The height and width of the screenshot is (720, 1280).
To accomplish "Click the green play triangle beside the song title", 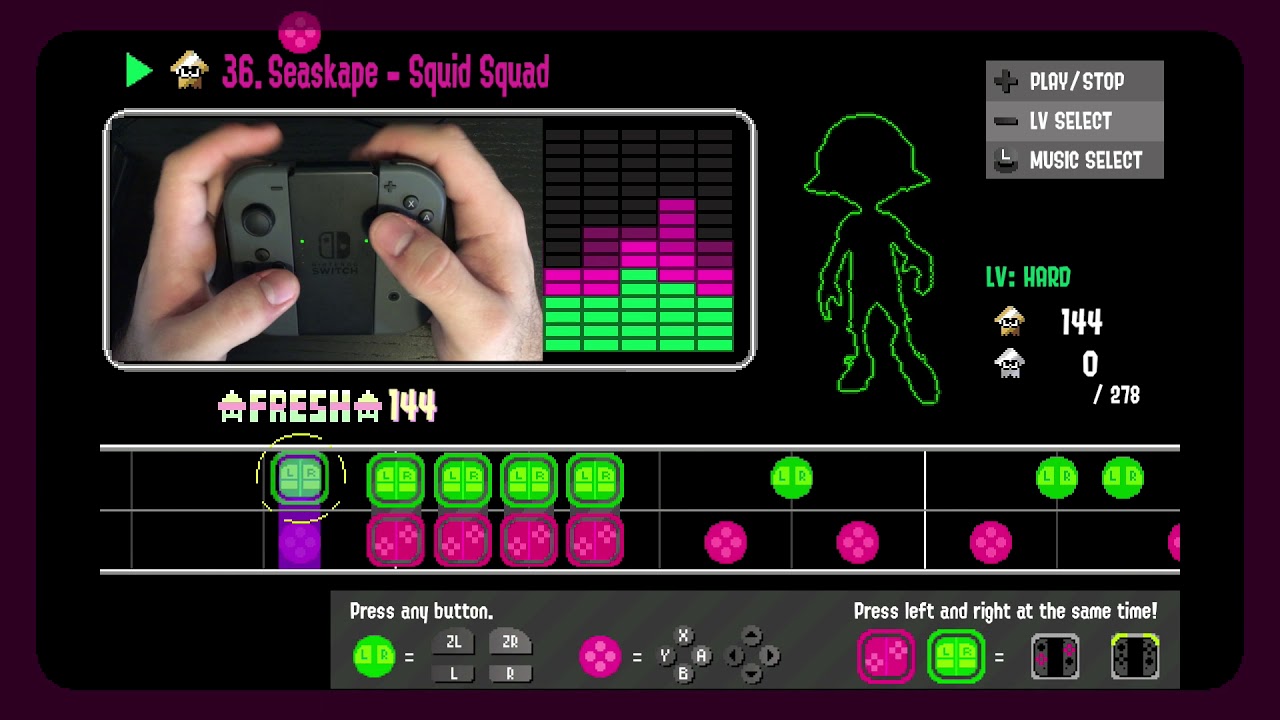I will [139, 71].
